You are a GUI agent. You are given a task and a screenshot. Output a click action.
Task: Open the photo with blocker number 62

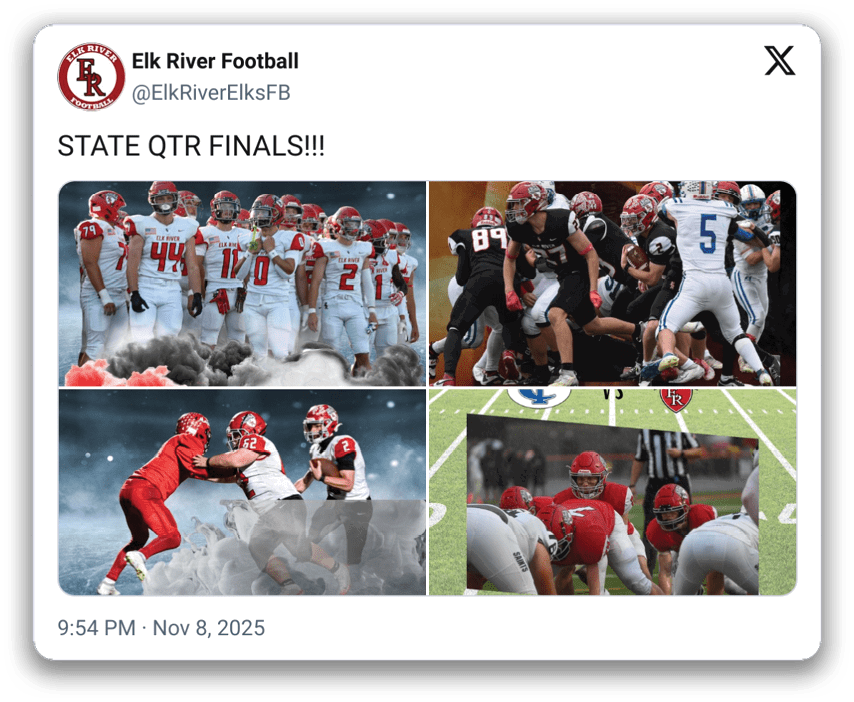242,492
